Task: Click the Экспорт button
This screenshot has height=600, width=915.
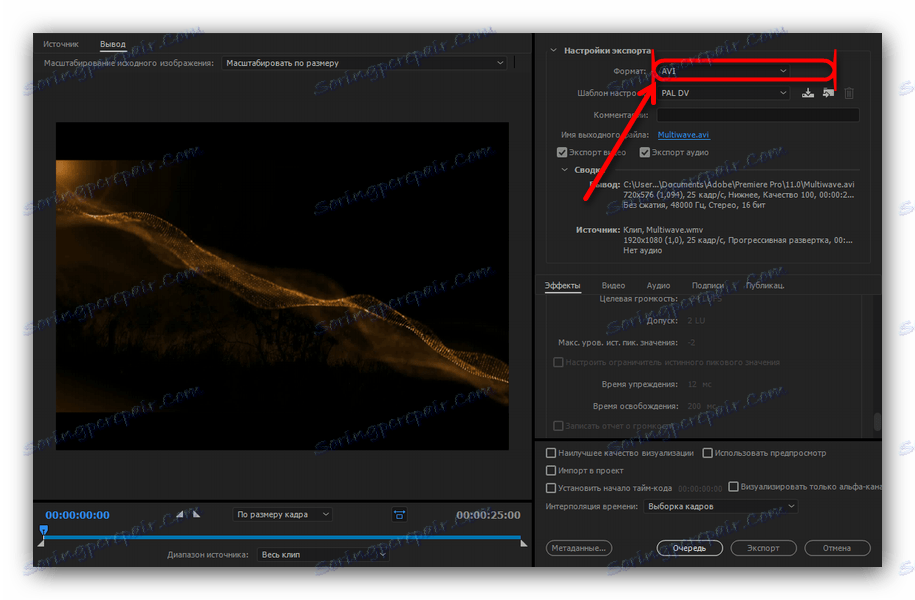Action: coord(763,548)
